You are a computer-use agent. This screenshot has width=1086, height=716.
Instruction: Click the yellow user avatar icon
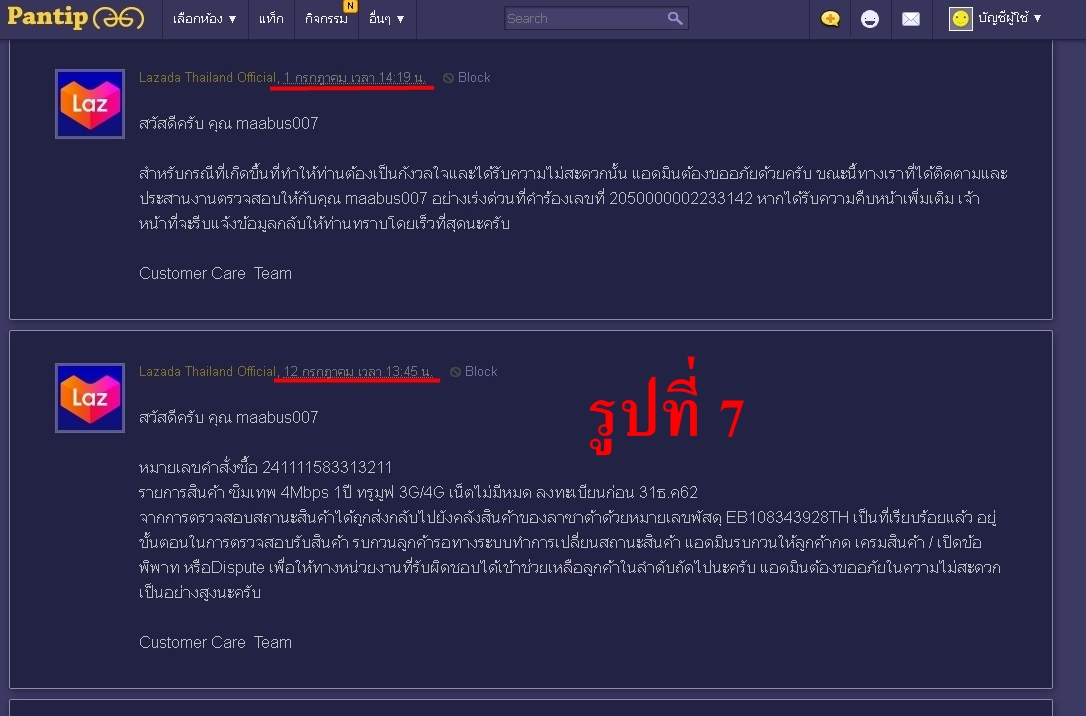coord(961,19)
